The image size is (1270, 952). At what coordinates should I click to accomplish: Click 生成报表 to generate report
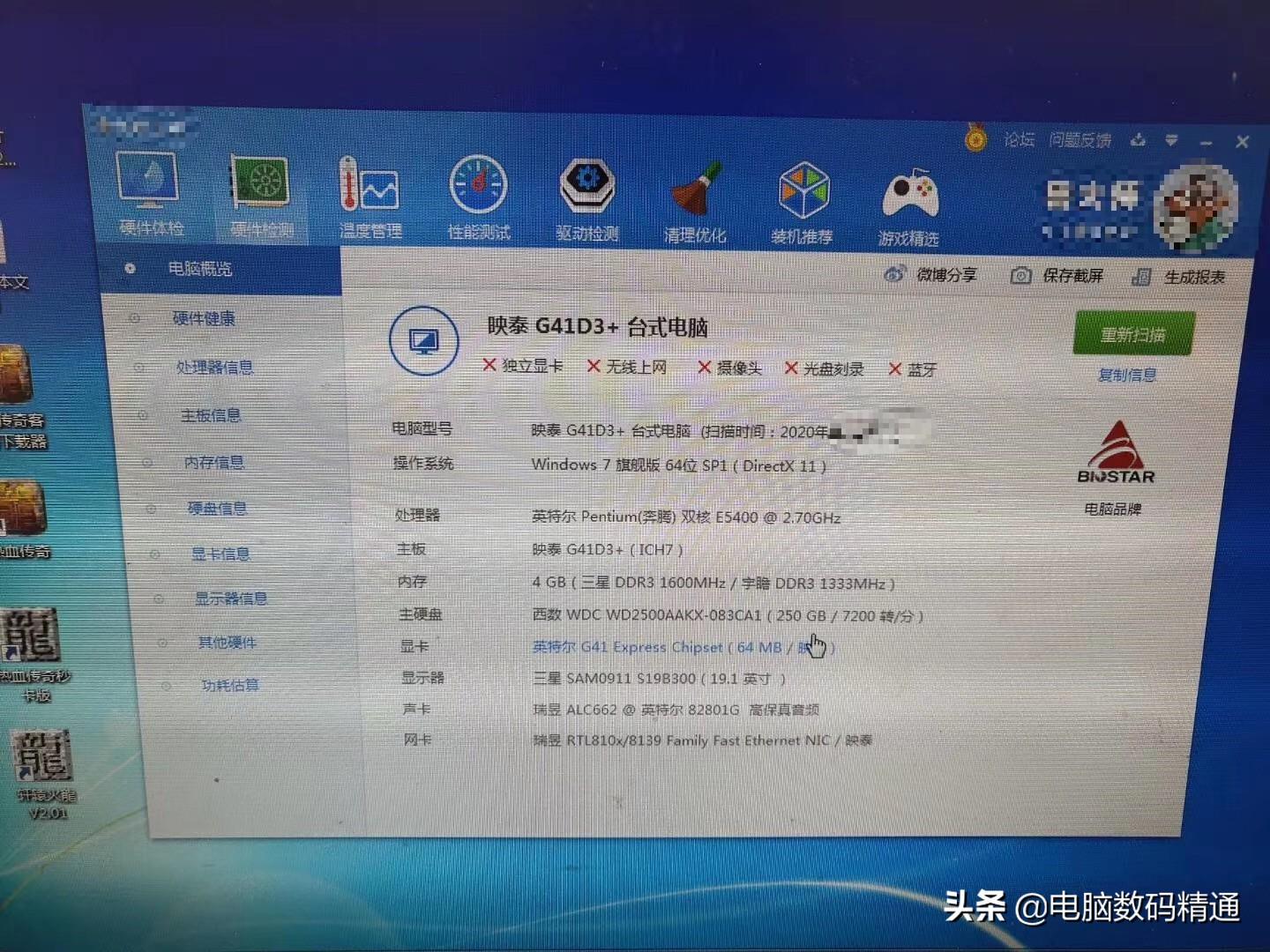click(x=1178, y=277)
